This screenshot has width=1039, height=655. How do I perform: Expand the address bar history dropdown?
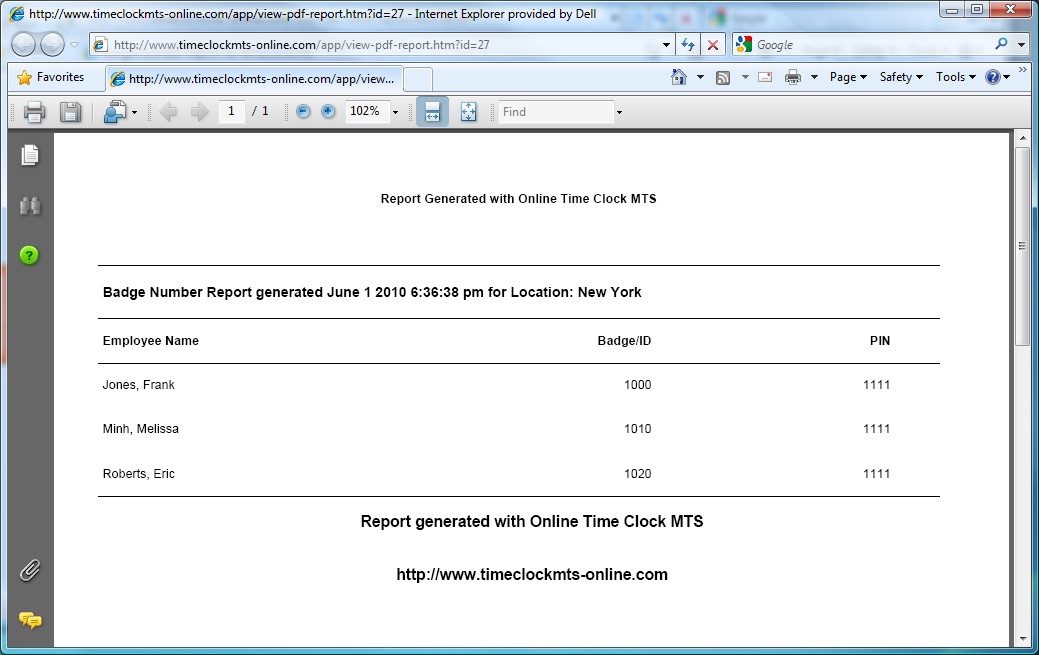[x=666, y=45]
